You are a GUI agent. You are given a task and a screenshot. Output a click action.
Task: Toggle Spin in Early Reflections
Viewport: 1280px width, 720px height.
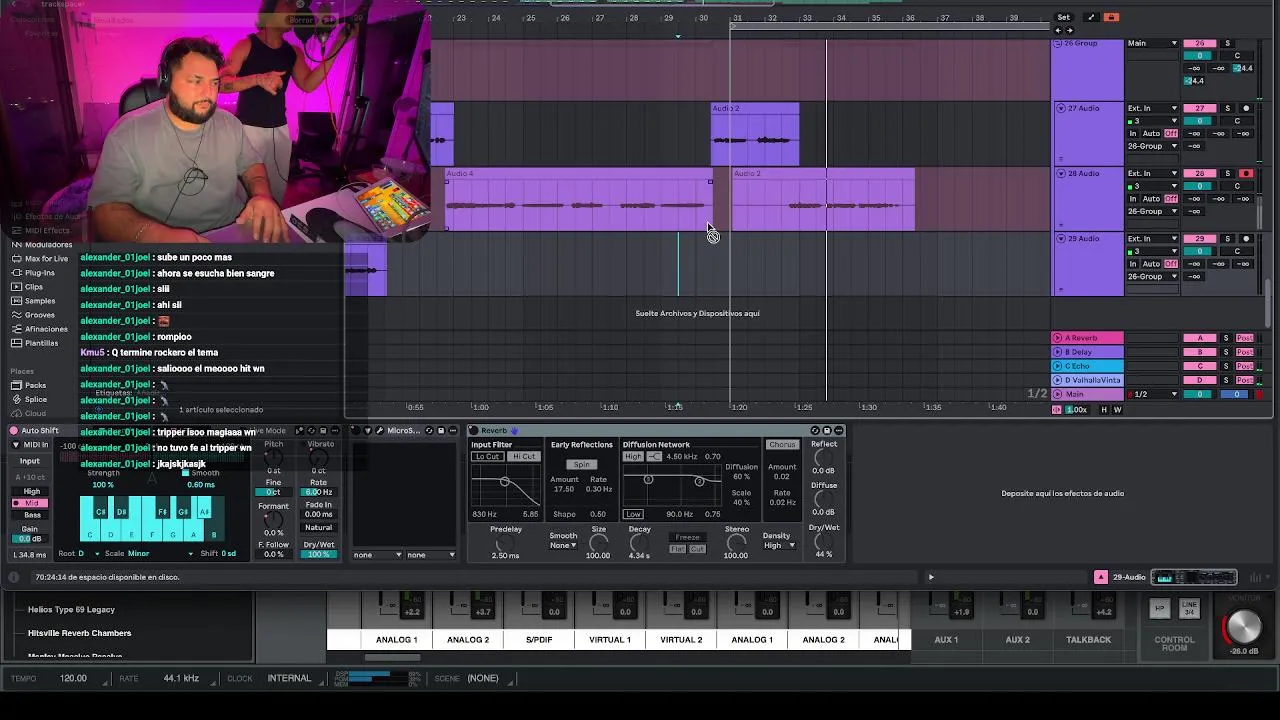[x=581, y=465]
